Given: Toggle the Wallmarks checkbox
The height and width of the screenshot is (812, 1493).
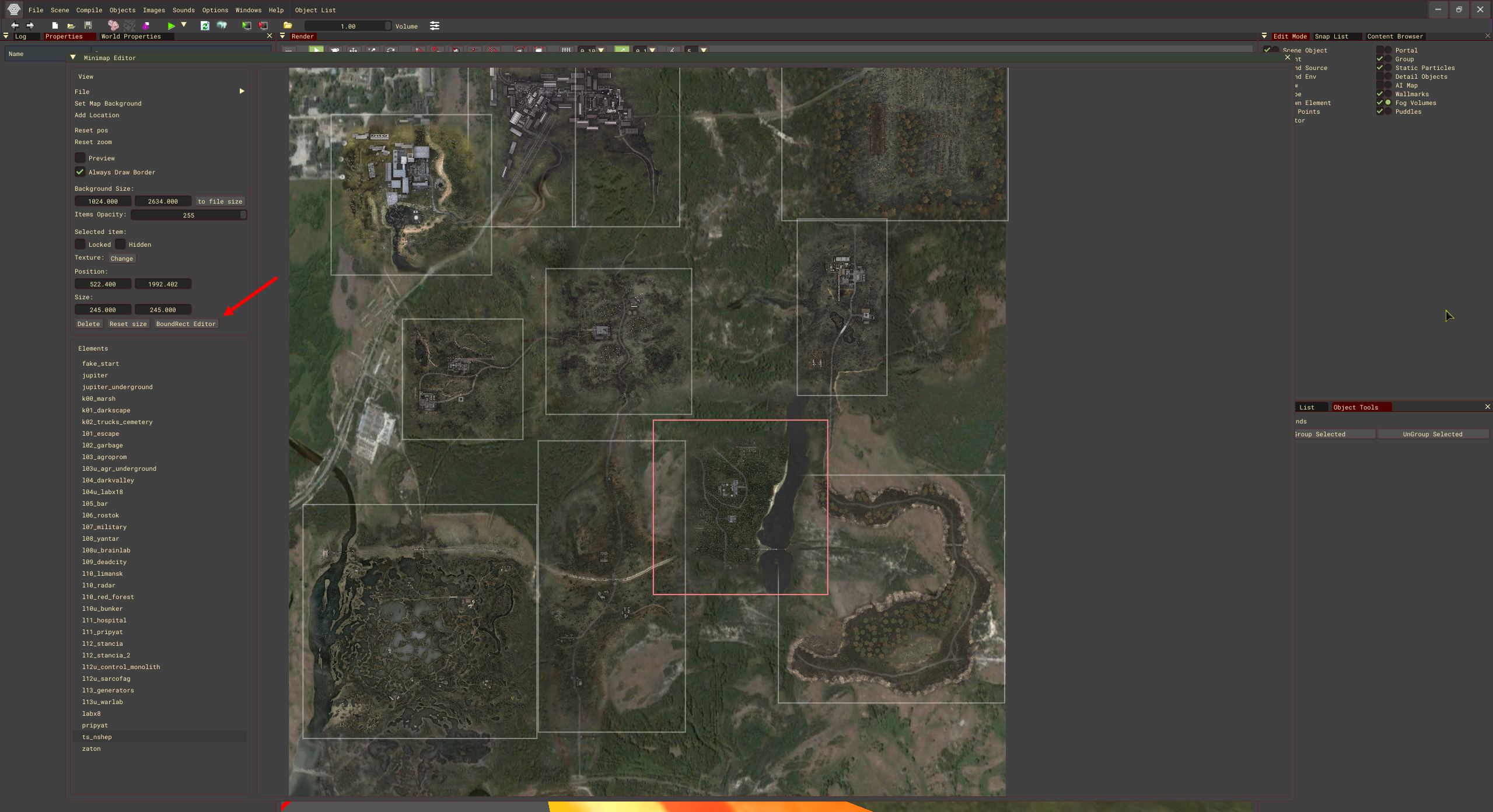Looking at the screenshot, I should click(1380, 94).
